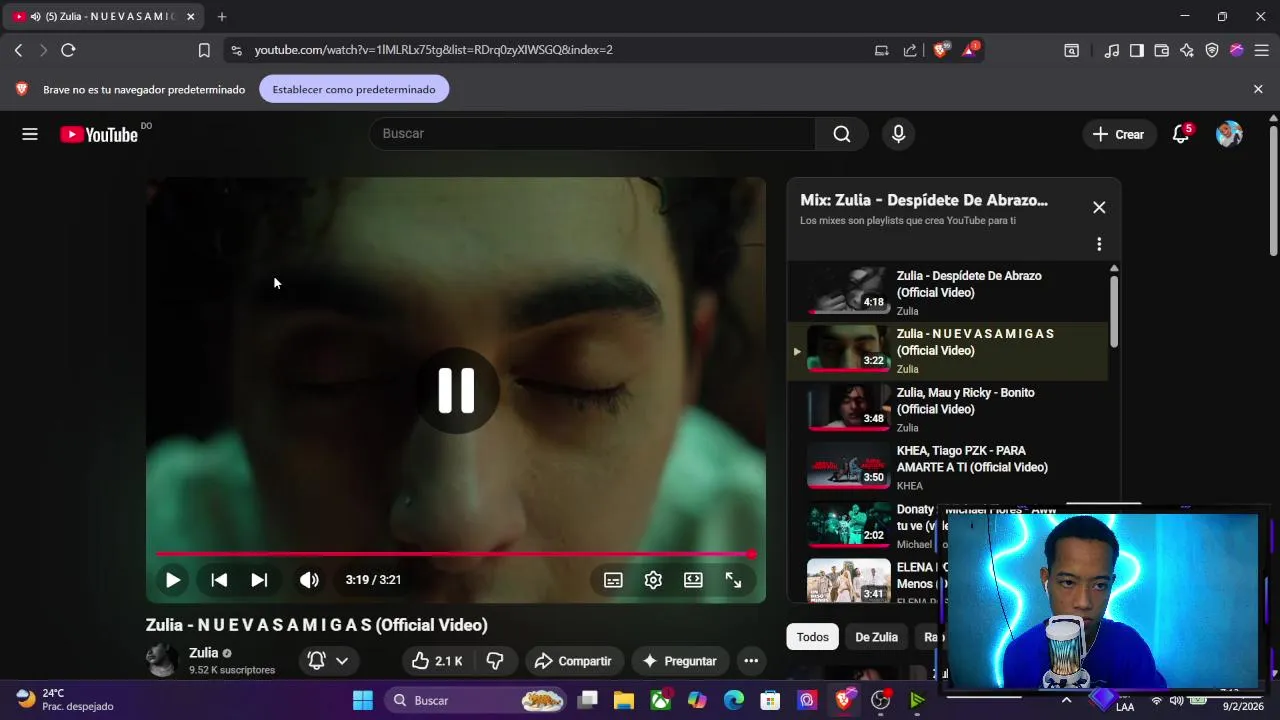This screenshot has height=720, width=1280.
Task: Use the mix playlist scrollbar
Action: [x=1114, y=310]
